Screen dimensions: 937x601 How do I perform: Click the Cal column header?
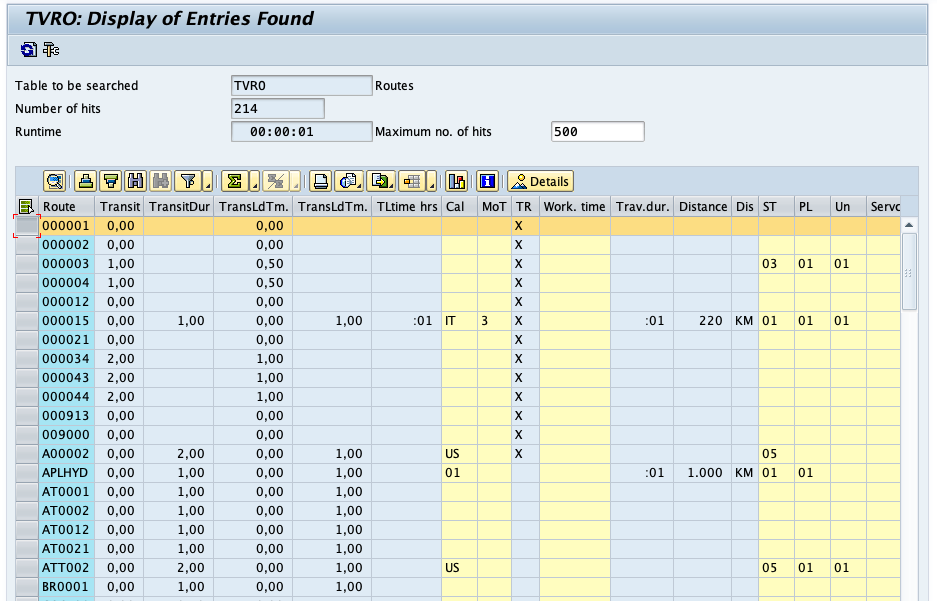pyautogui.click(x=459, y=207)
